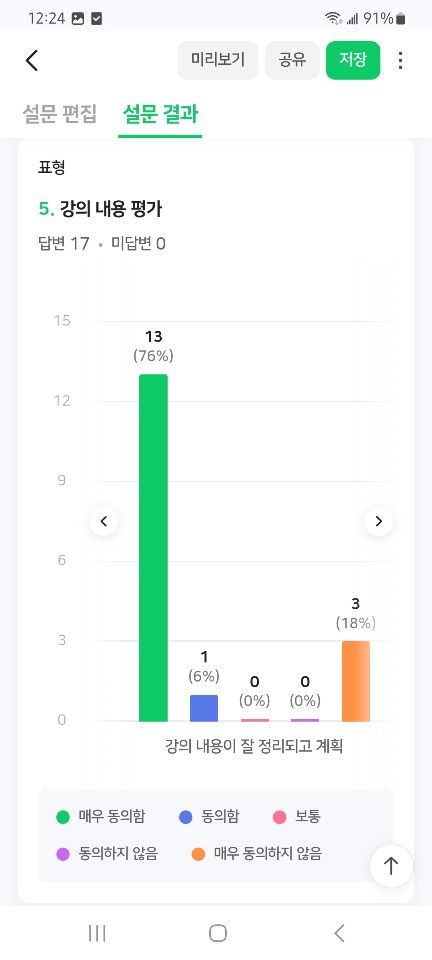
Task: Select the 설문 결과 tab
Action: tap(160, 114)
